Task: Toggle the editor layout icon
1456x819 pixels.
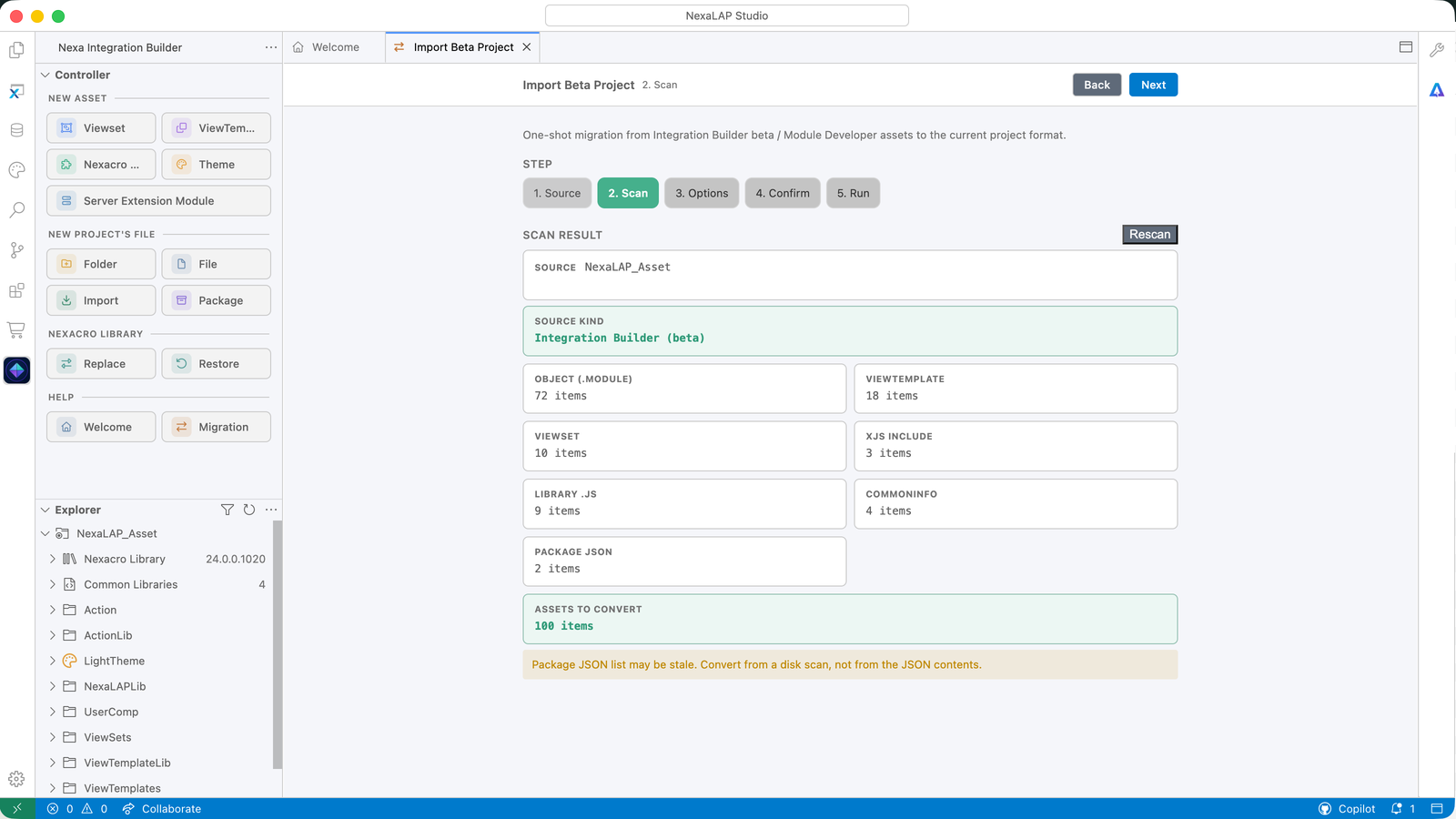Action: point(1406,47)
